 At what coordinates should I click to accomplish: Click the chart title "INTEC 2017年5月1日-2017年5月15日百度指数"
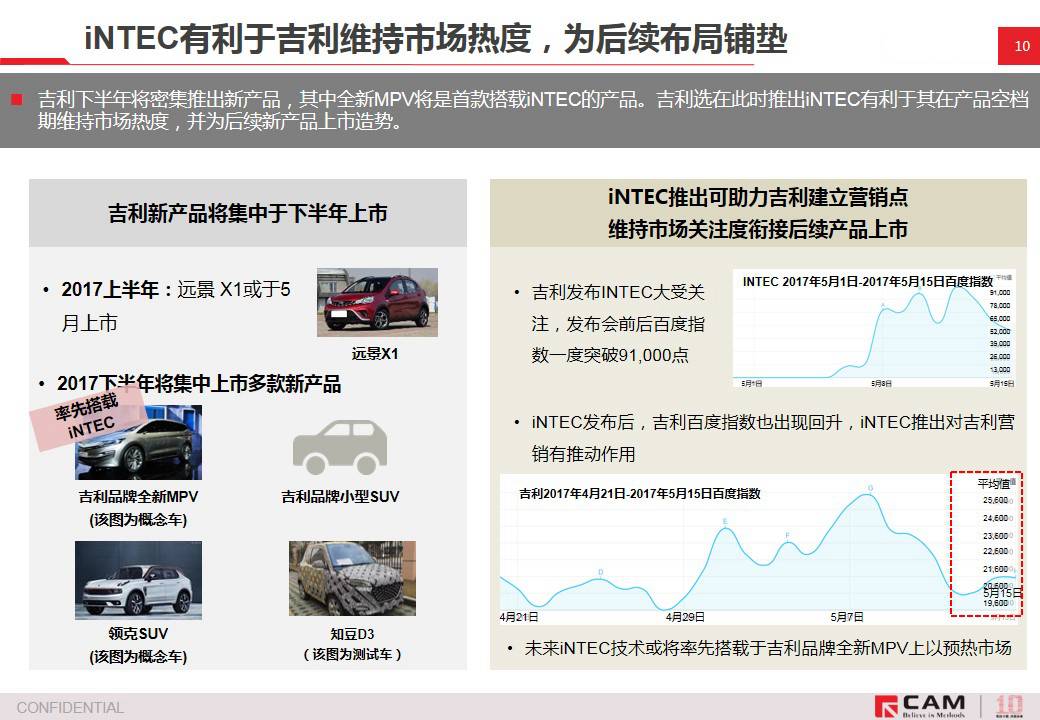pos(868,282)
